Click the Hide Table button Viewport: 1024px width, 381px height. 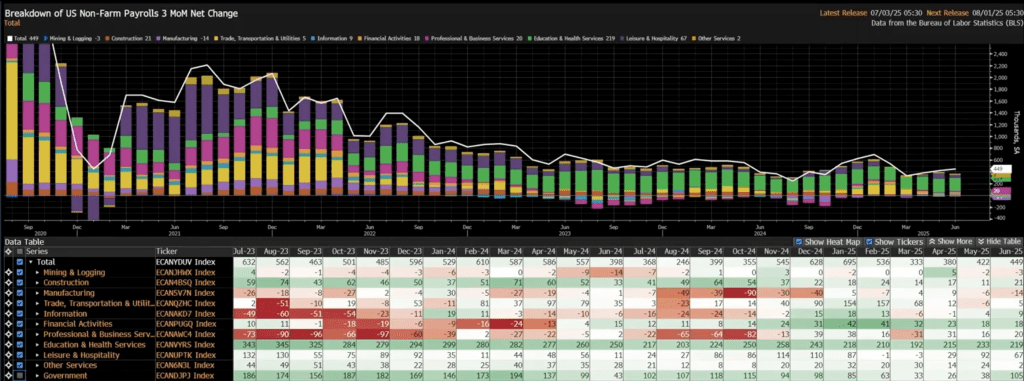999,242
